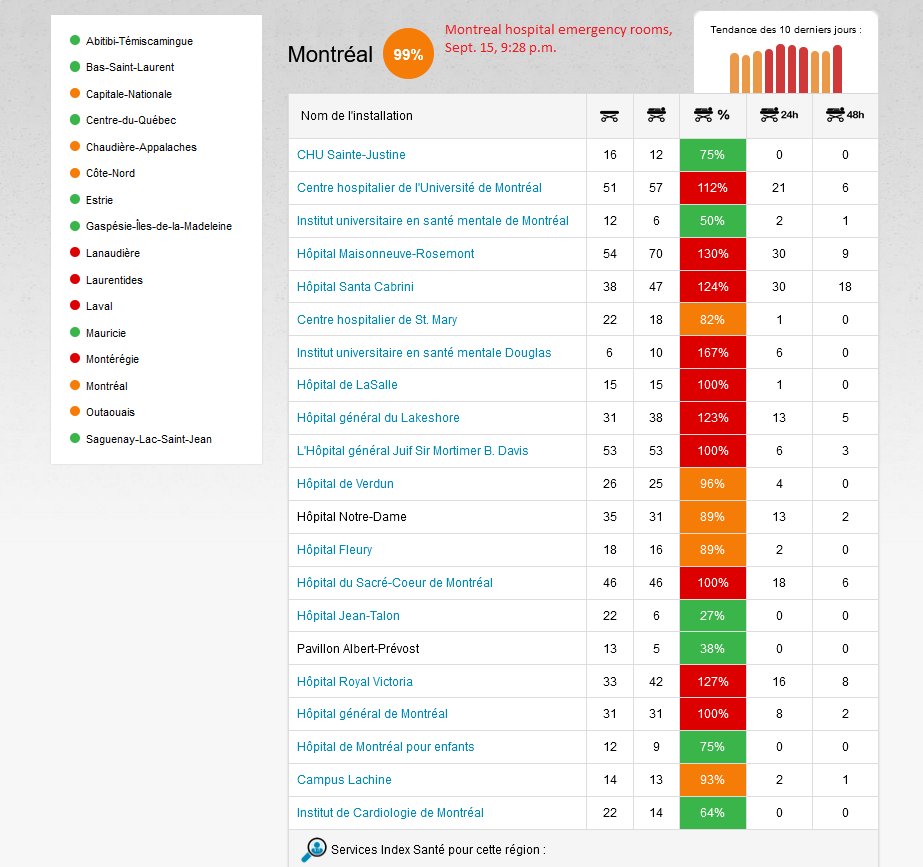Viewport: 923px width, 867px height.
Task: Select the Saguenay-Lac-Saint-Jean region
Action: 148,439
